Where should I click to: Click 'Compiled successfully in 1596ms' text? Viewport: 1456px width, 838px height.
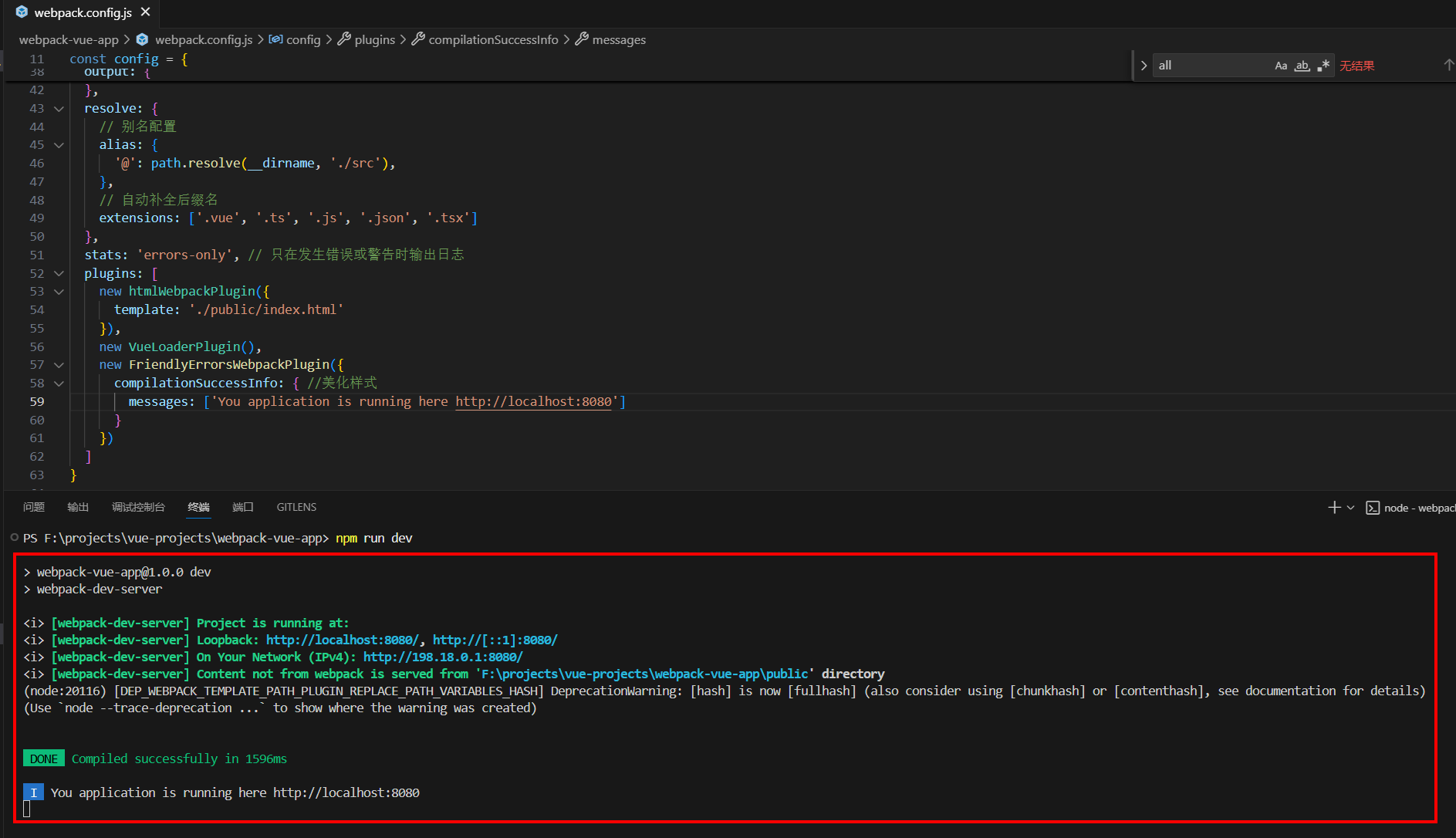tap(179, 759)
